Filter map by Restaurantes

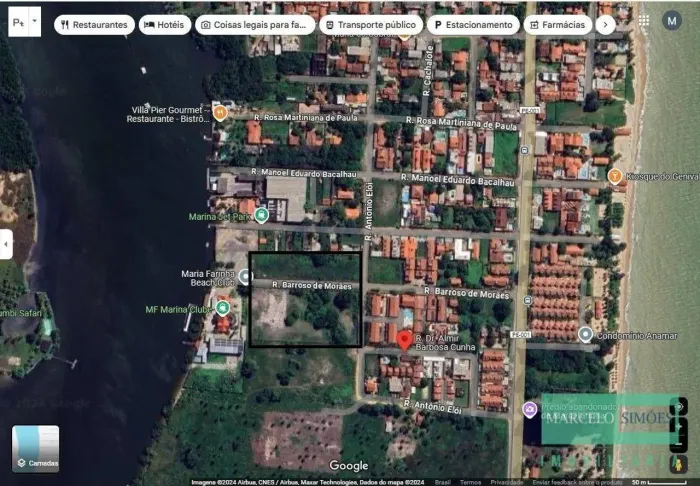coord(94,25)
